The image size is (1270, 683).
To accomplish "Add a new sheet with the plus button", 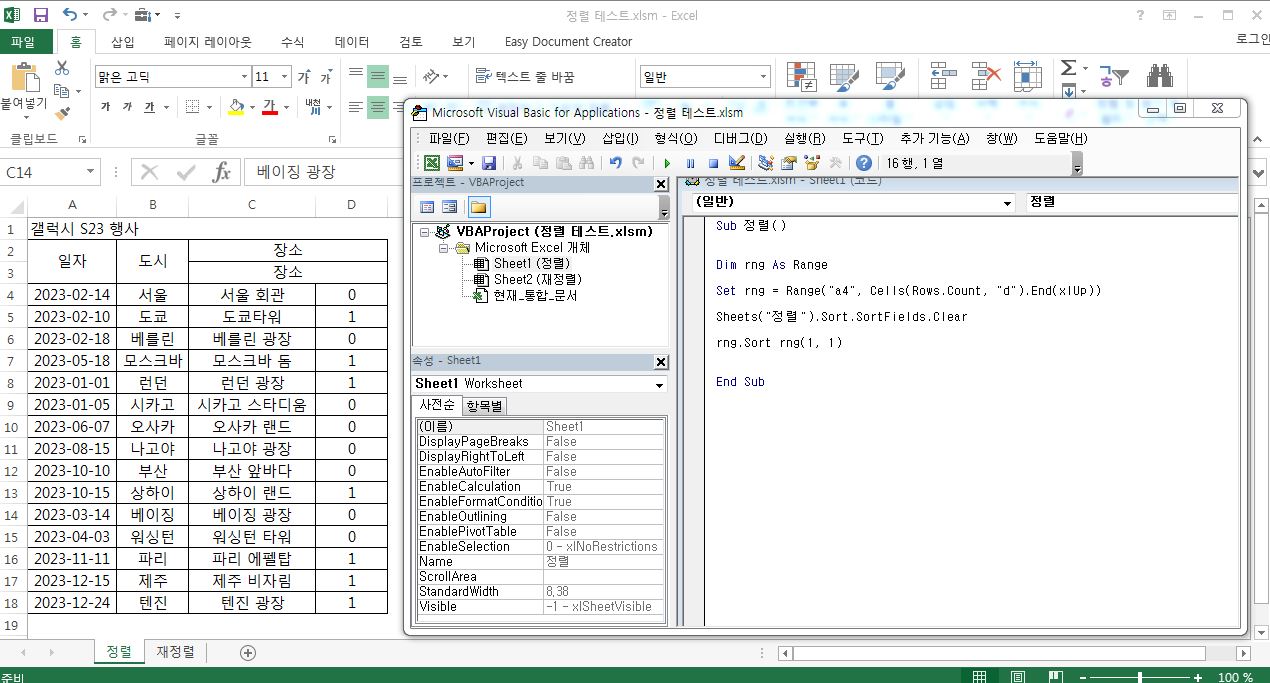I will (x=246, y=651).
